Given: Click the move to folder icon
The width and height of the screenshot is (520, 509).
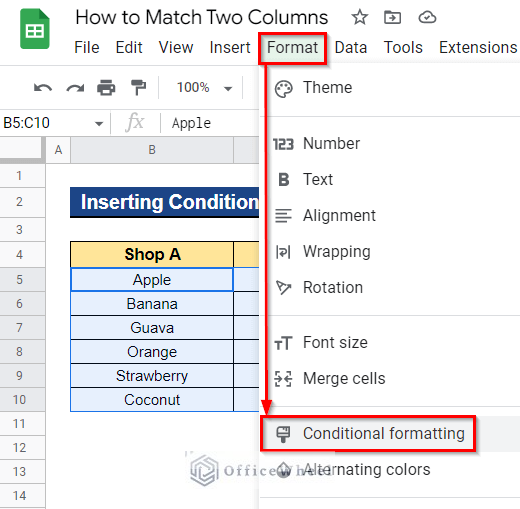Looking at the screenshot, I should pos(392,17).
